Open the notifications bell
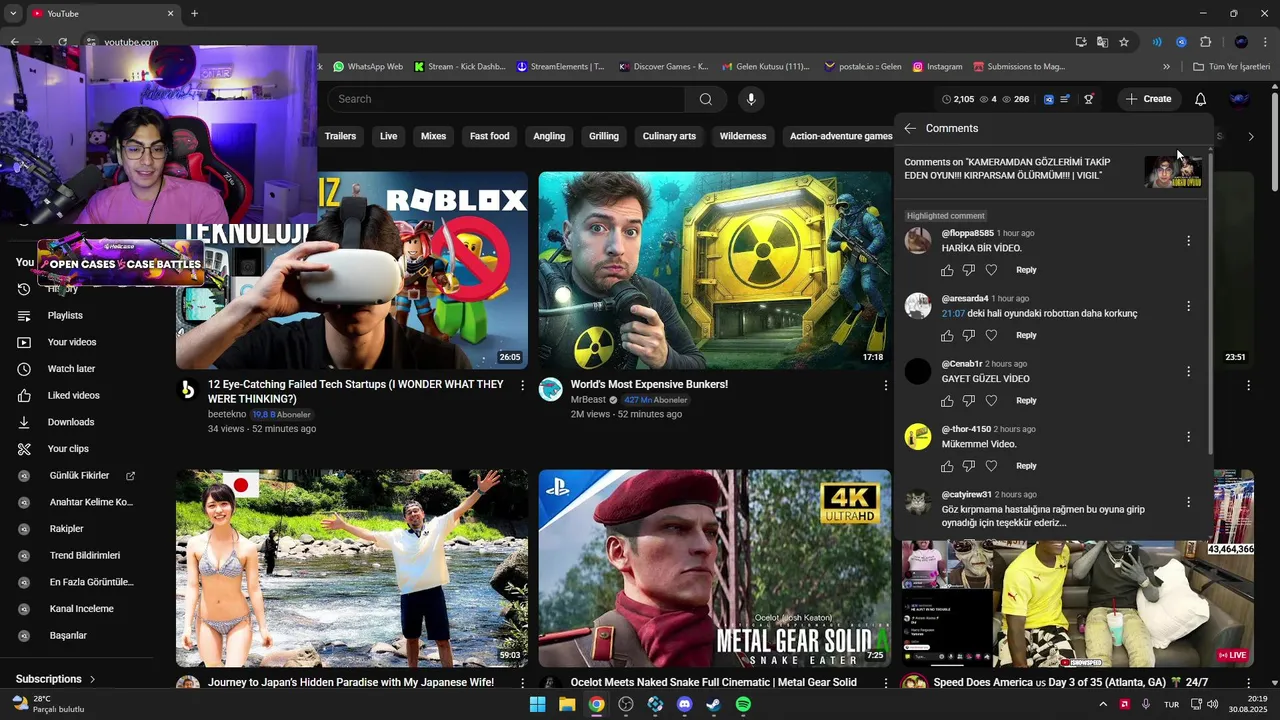Image resolution: width=1280 pixels, height=720 pixels. point(1200,99)
